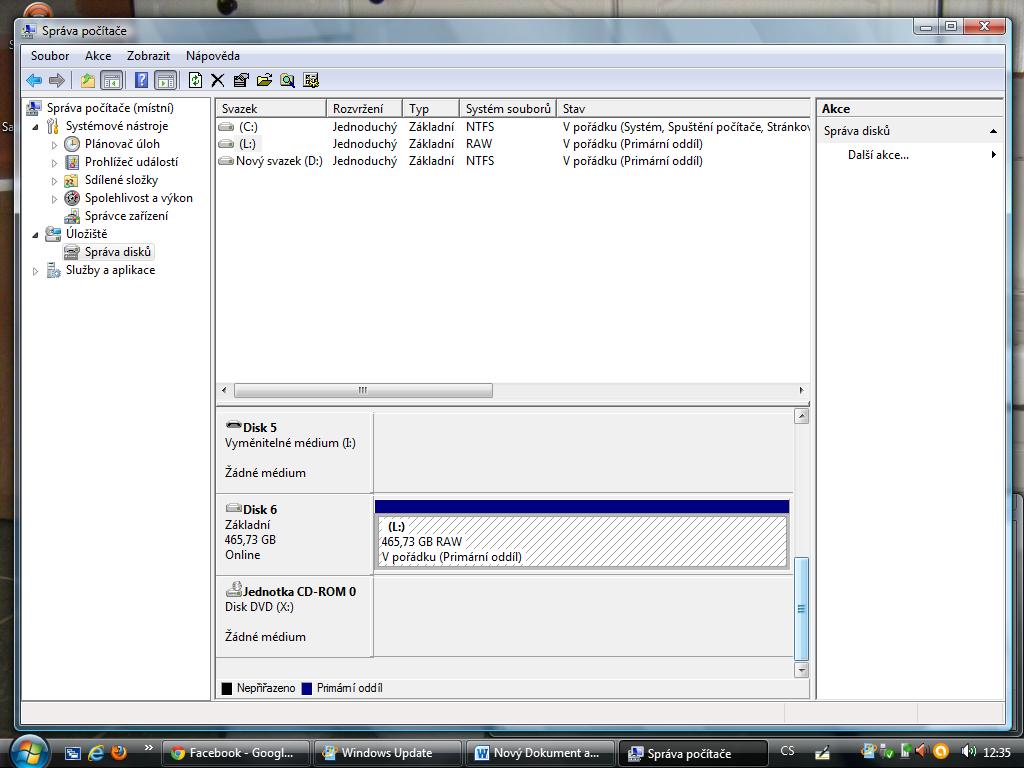Click the Back arrow in the toolbar
This screenshot has height=768, width=1024.
click(x=34, y=81)
